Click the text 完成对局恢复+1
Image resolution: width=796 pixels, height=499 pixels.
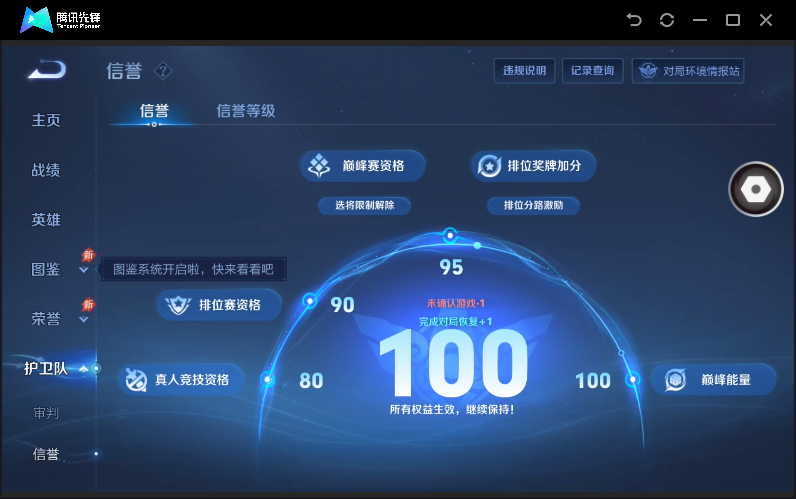click(x=455, y=321)
